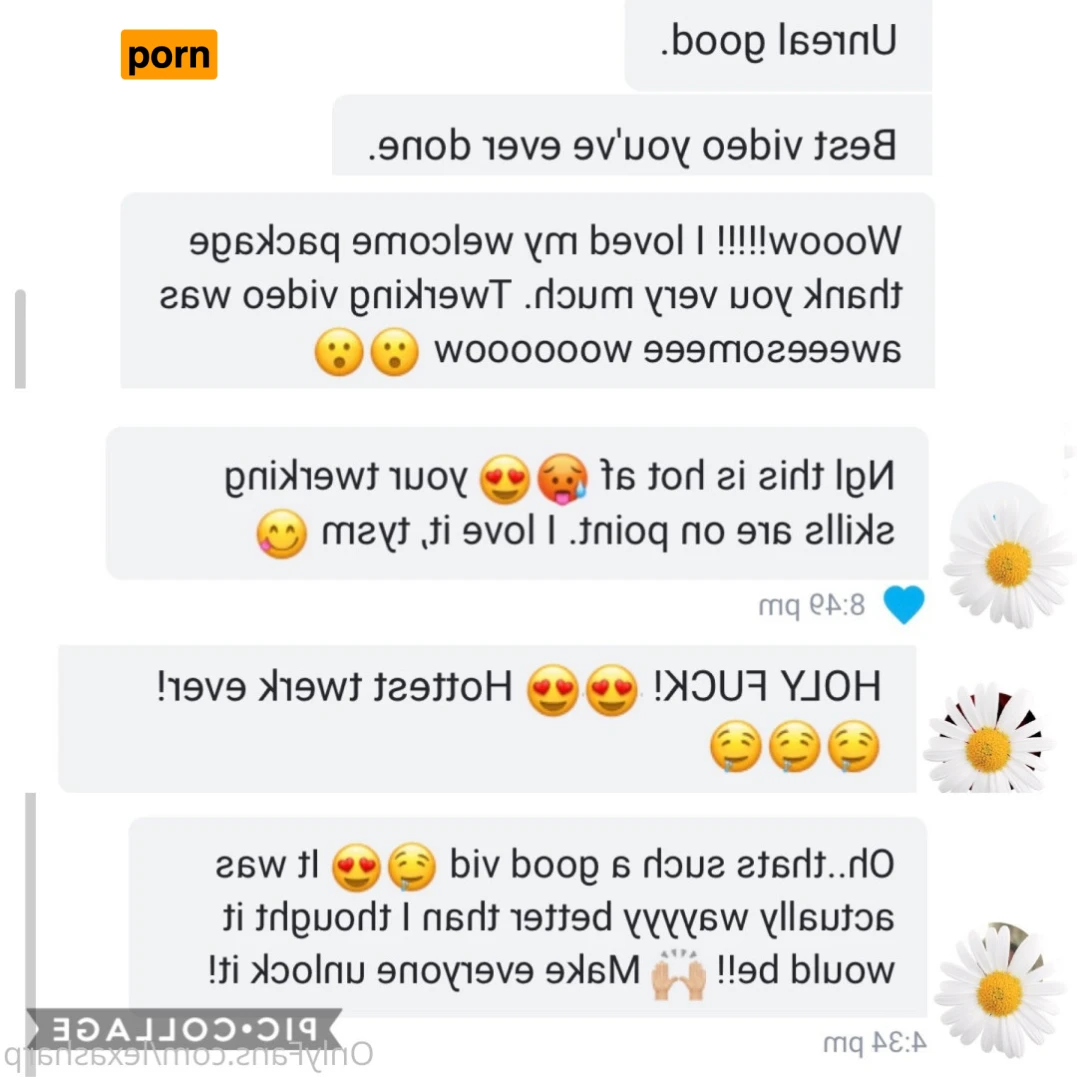Click the raised hands emoji

tap(678, 973)
